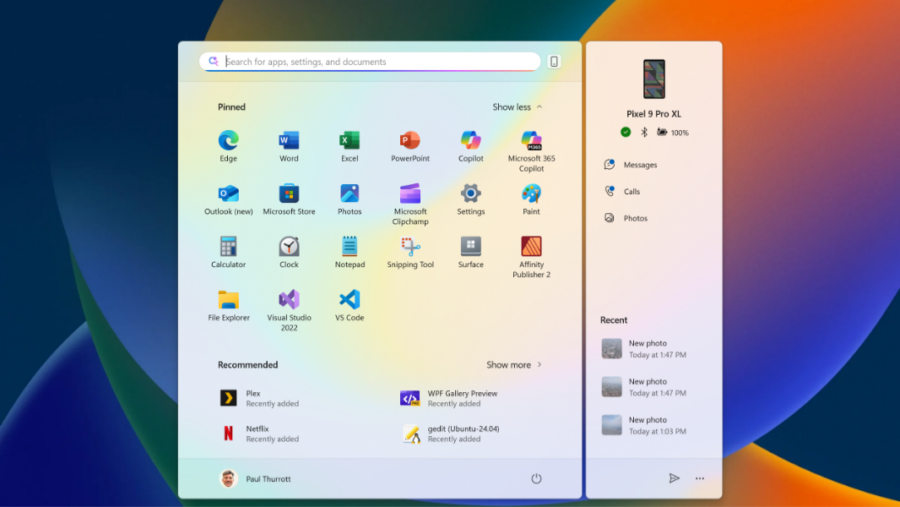Click the green connected status icon
900x507 pixels.
(626, 132)
